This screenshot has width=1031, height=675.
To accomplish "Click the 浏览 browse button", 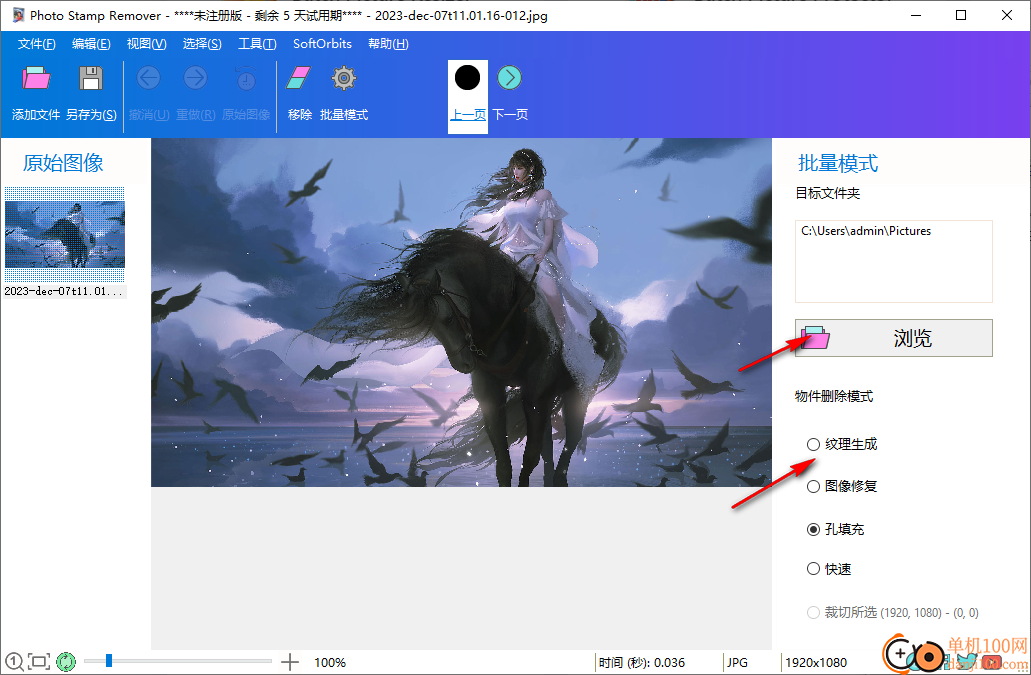I will 894,338.
